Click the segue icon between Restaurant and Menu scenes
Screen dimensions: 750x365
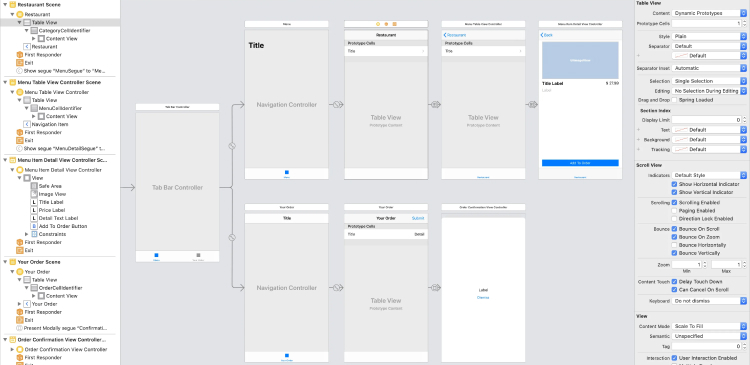click(435, 104)
